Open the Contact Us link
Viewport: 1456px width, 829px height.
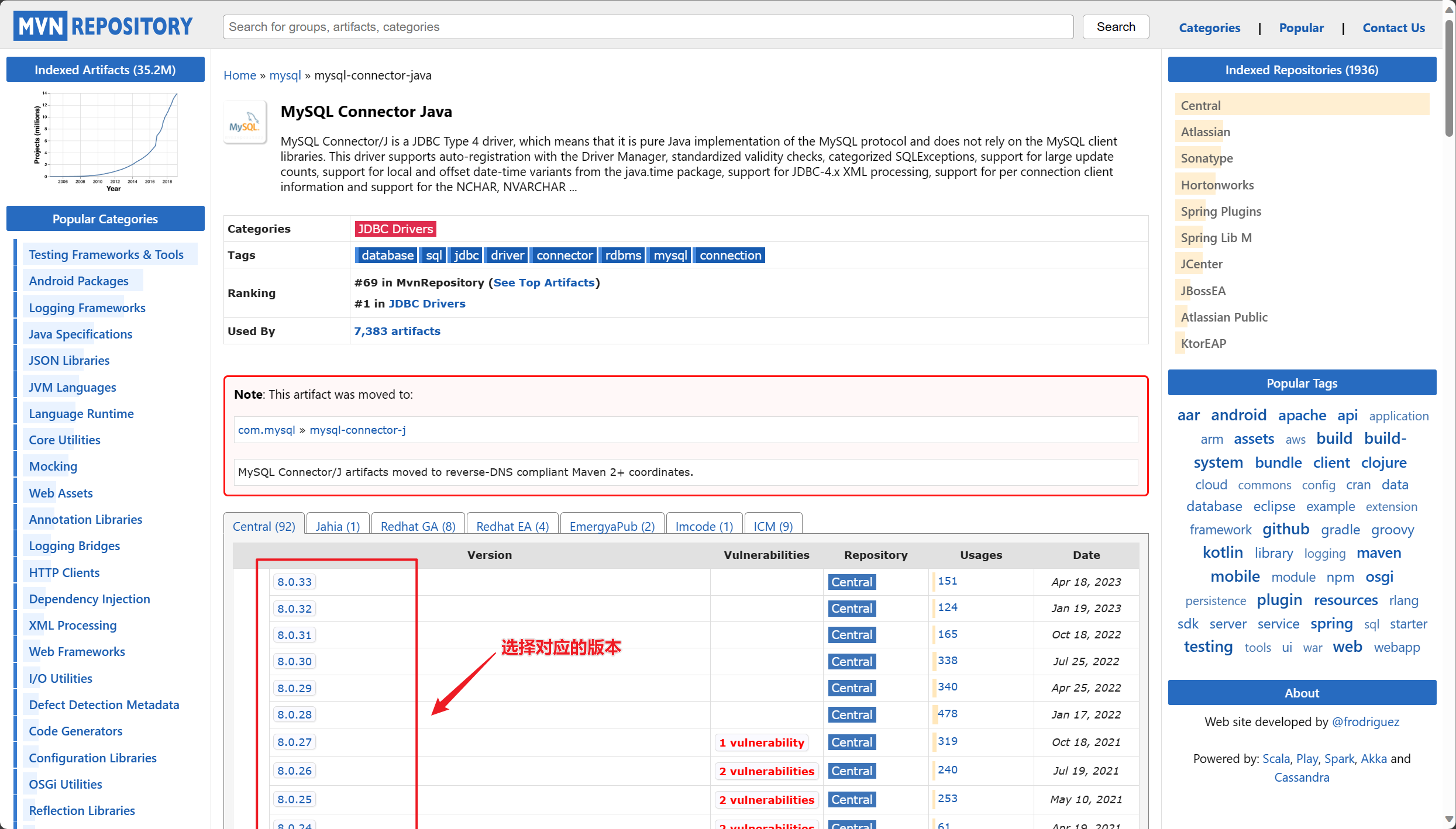click(x=1393, y=27)
